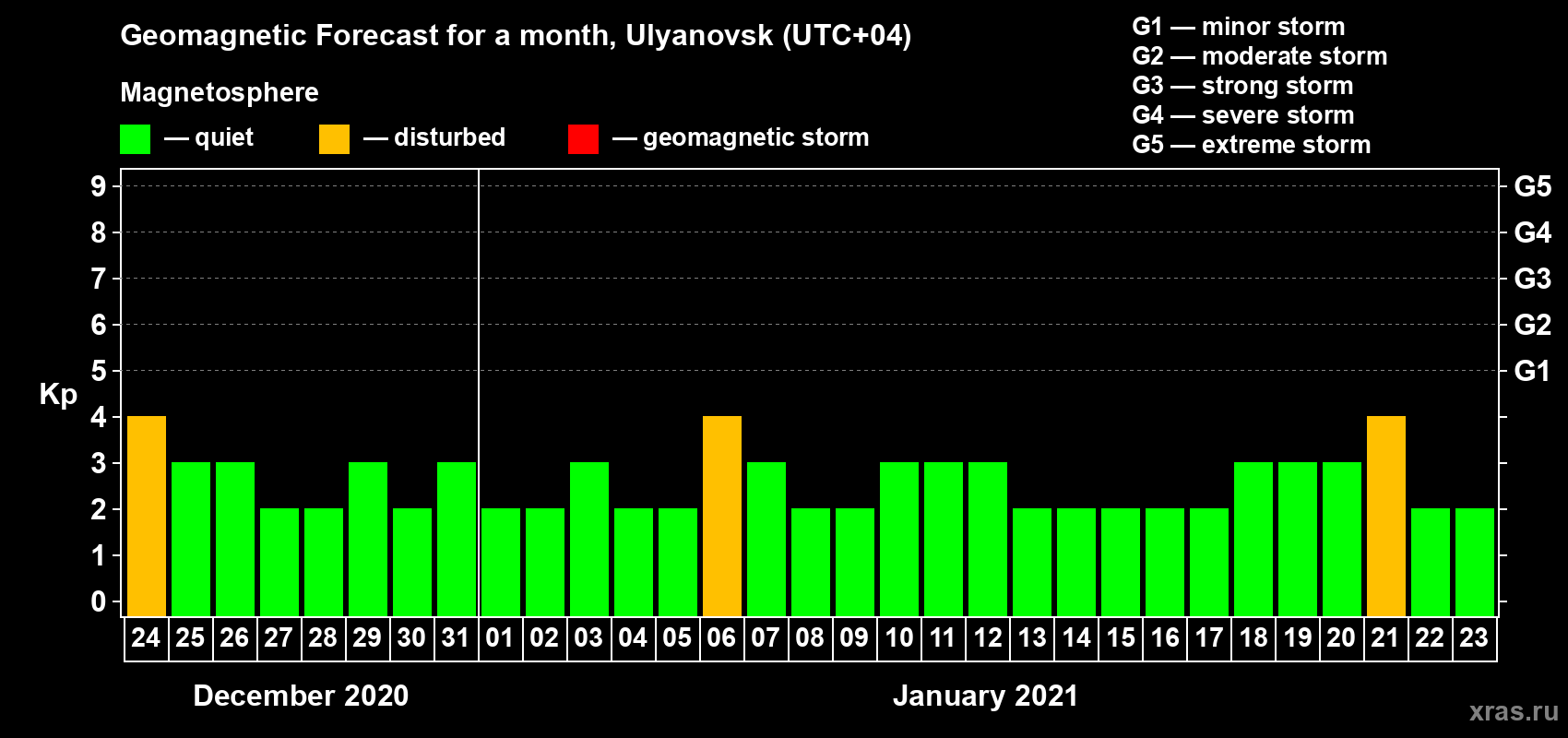Viewport: 1568px width, 738px height.
Task: Click the orange disturbed legend swatch
Action: click(x=334, y=139)
